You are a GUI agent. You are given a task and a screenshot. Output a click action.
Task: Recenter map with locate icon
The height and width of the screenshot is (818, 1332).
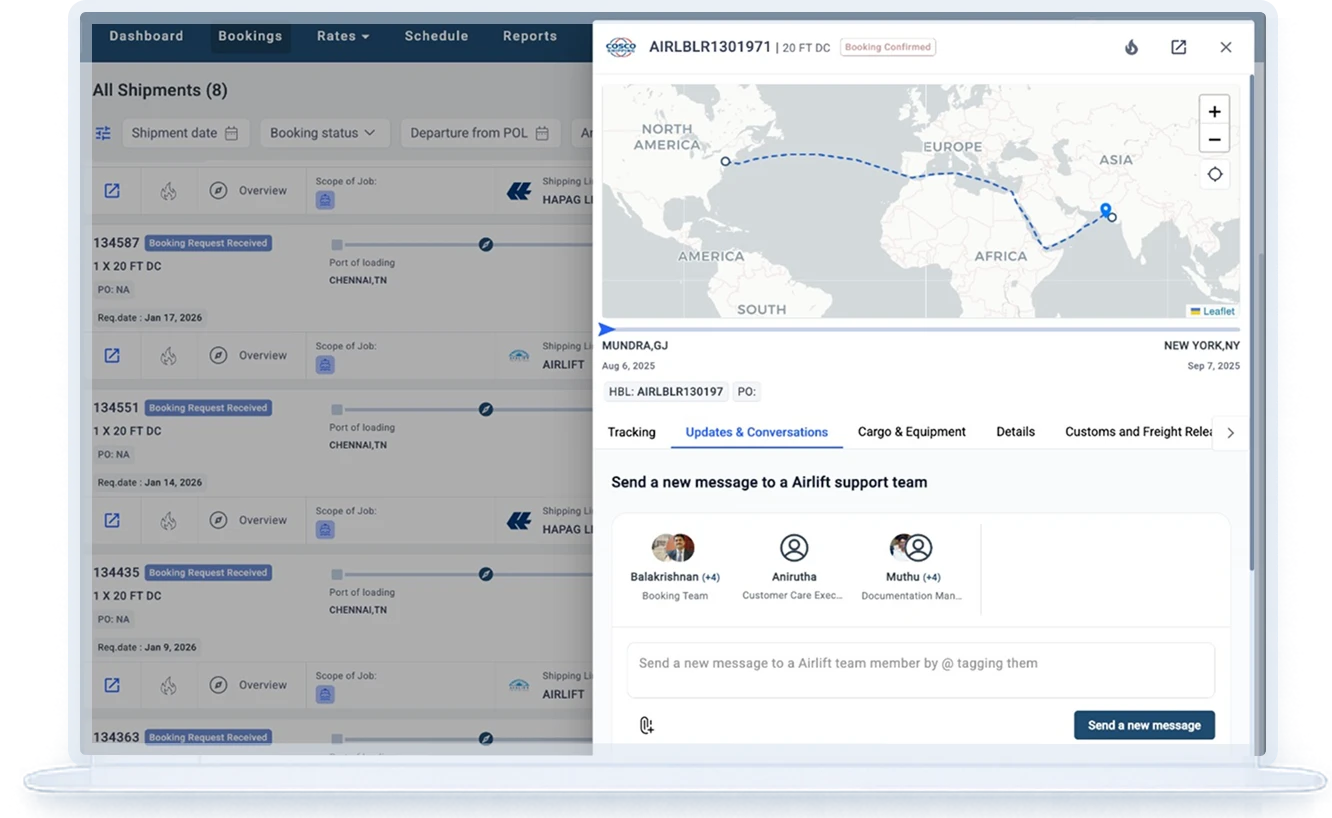(x=1214, y=174)
